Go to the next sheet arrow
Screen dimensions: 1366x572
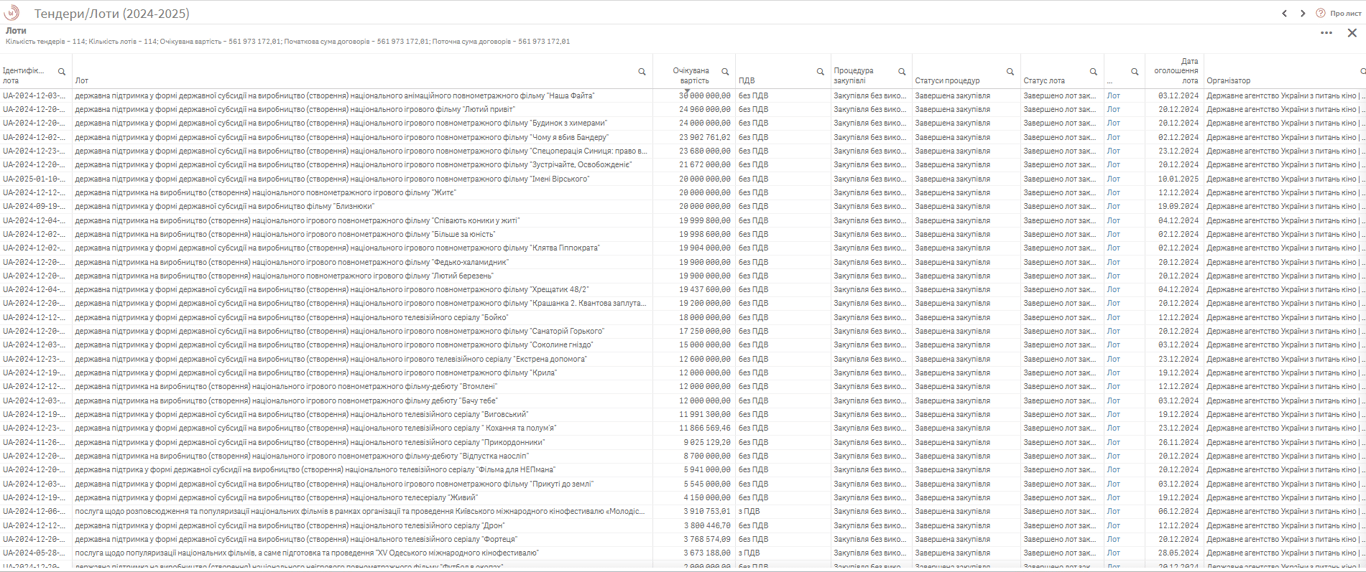tap(1302, 13)
